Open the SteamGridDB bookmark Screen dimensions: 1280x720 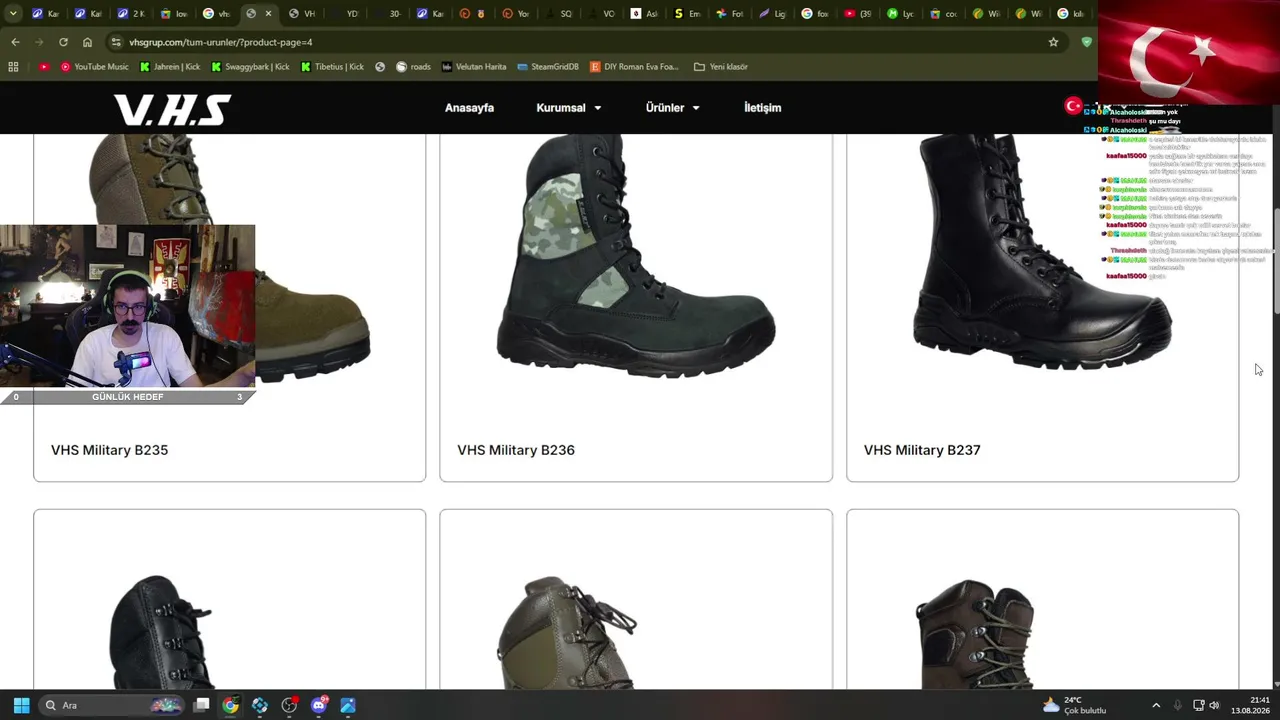click(x=547, y=67)
